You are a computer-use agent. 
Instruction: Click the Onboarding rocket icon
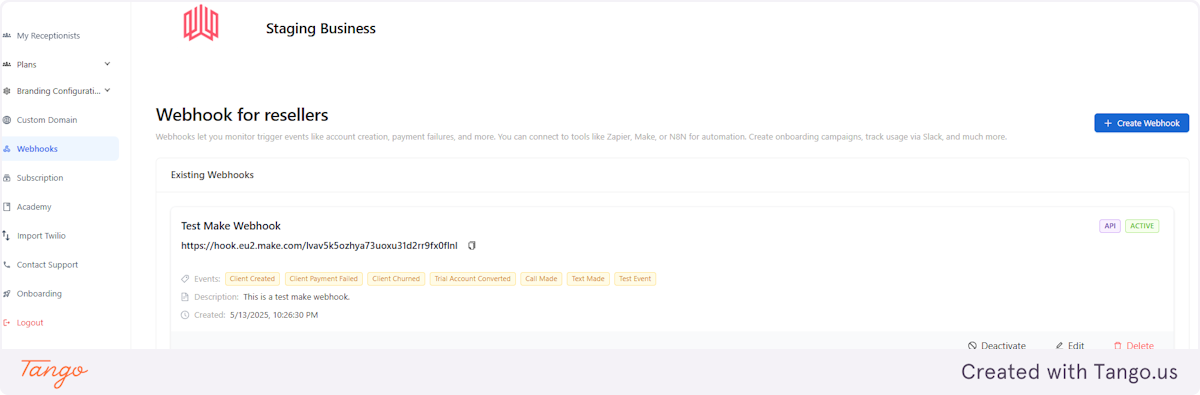pyautogui.click(x=7, y=294)
